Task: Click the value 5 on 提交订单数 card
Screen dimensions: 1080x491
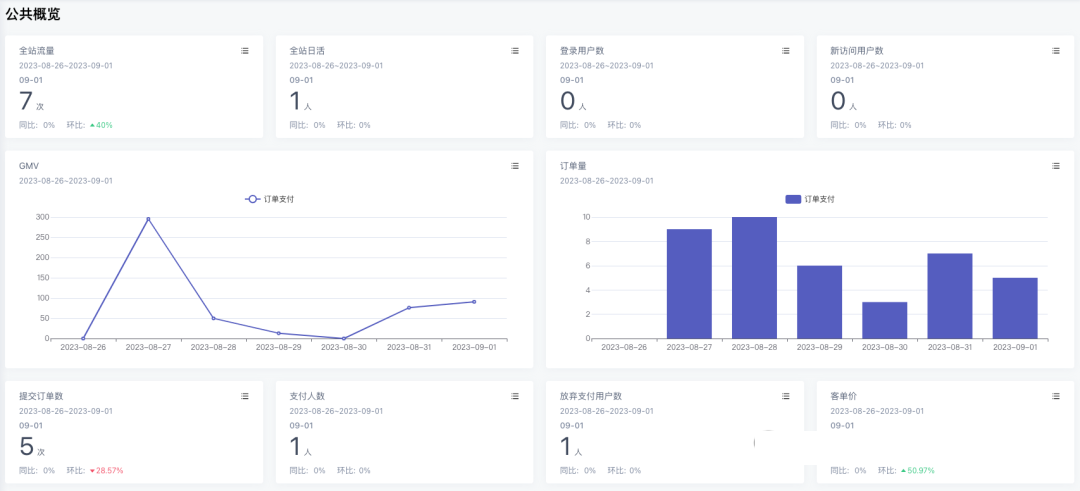Action: click(x=26, y=446)
